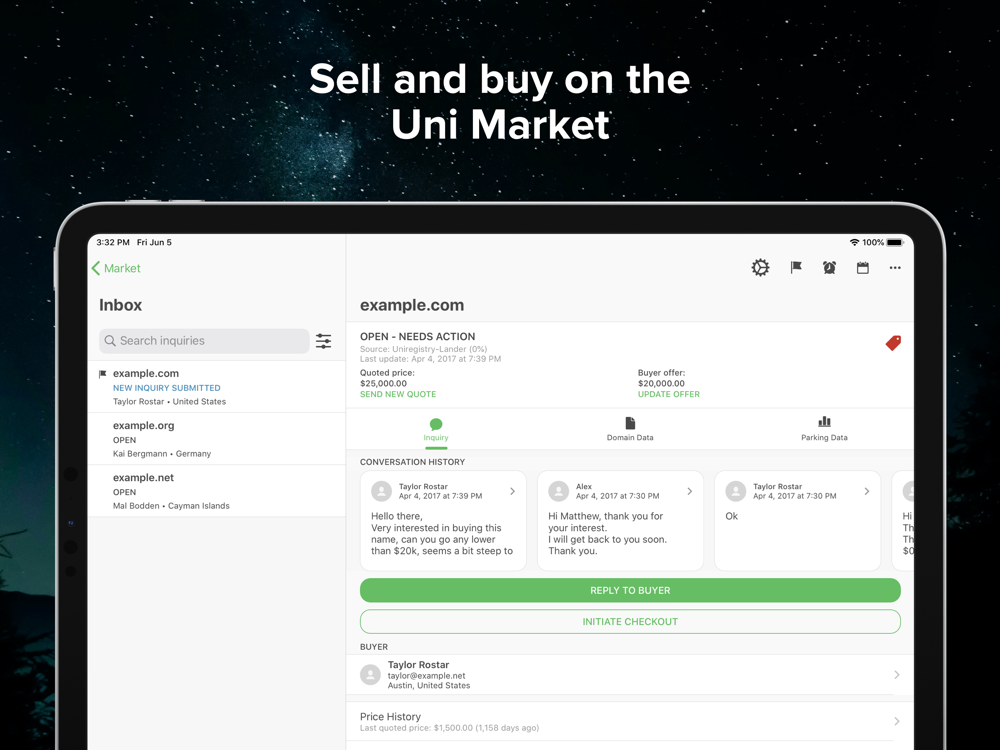Go back to Market

116,268
